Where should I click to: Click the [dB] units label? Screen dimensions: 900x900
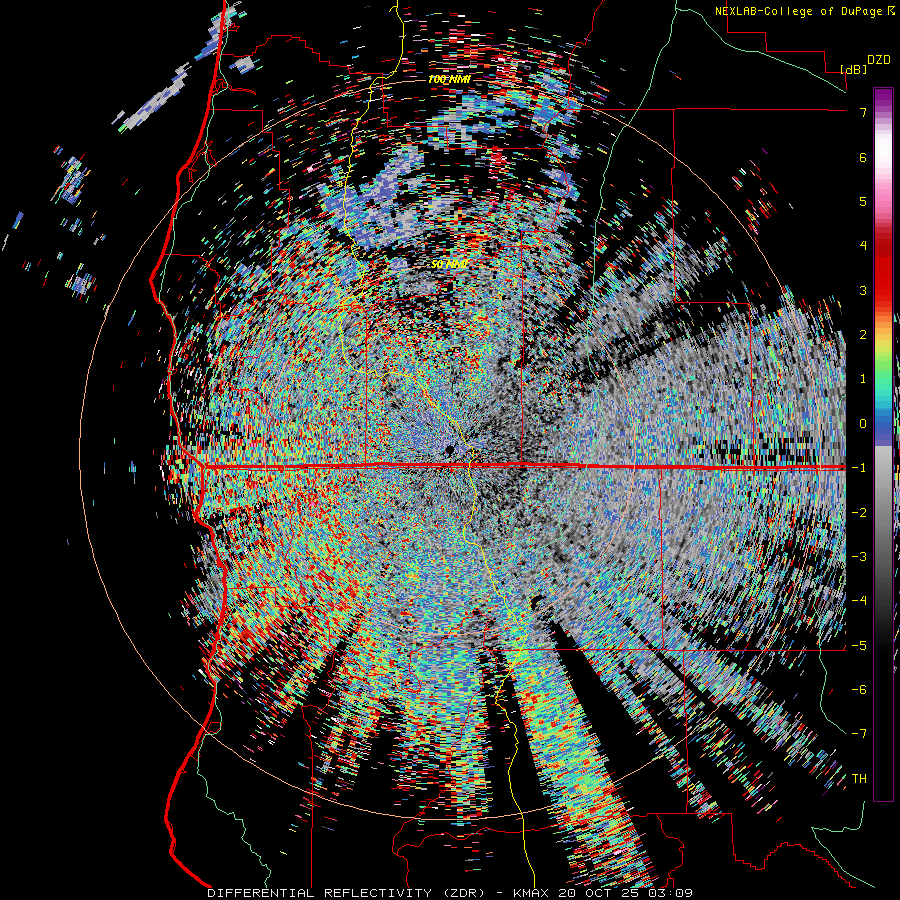pos(854,69)
